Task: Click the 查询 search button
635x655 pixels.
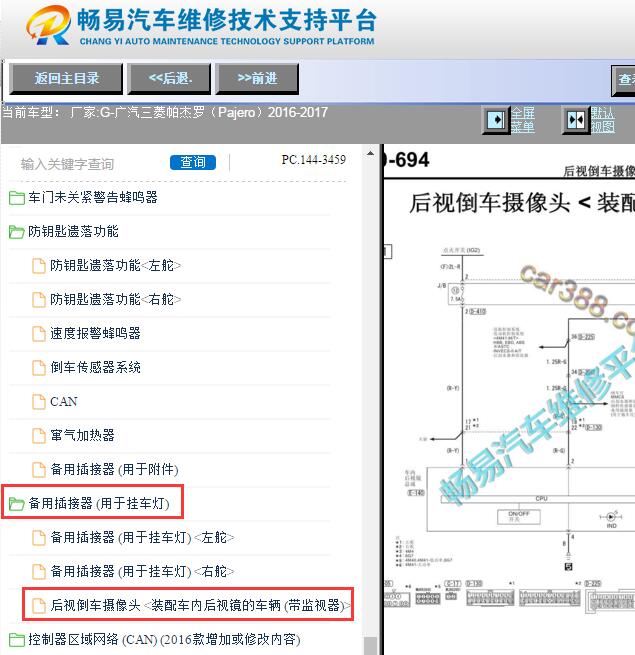Action: [193, 162]
